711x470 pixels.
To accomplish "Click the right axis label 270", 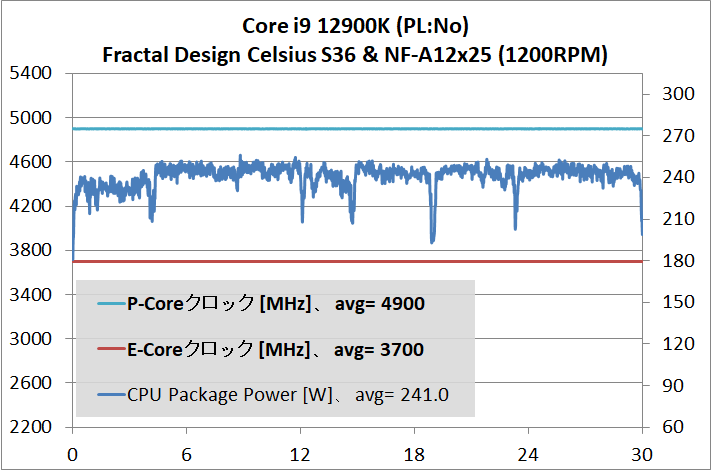I will tap(678, 136).
